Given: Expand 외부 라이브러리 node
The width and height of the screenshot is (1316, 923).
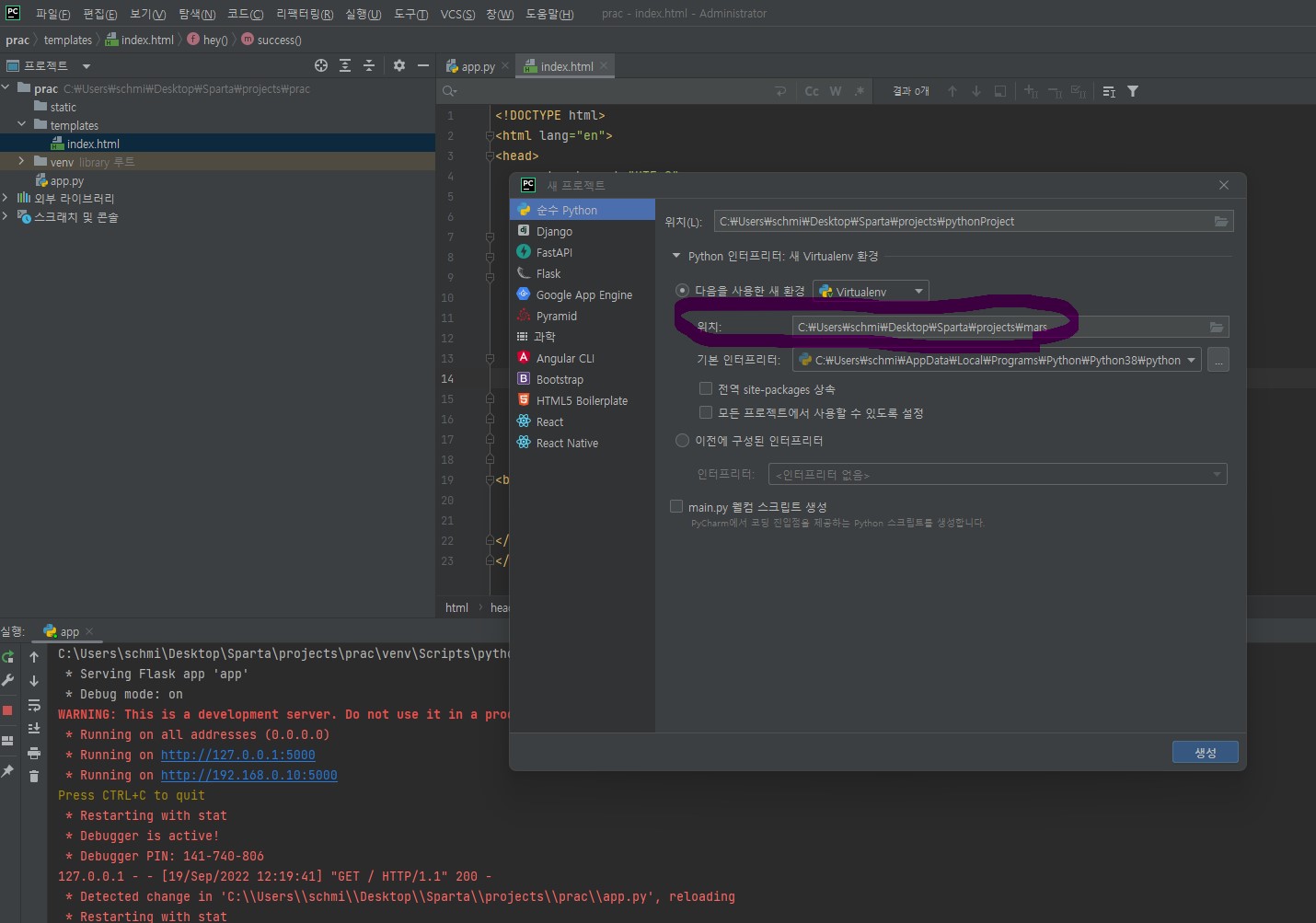Looking at the screenshot, I should coord(6,198).
